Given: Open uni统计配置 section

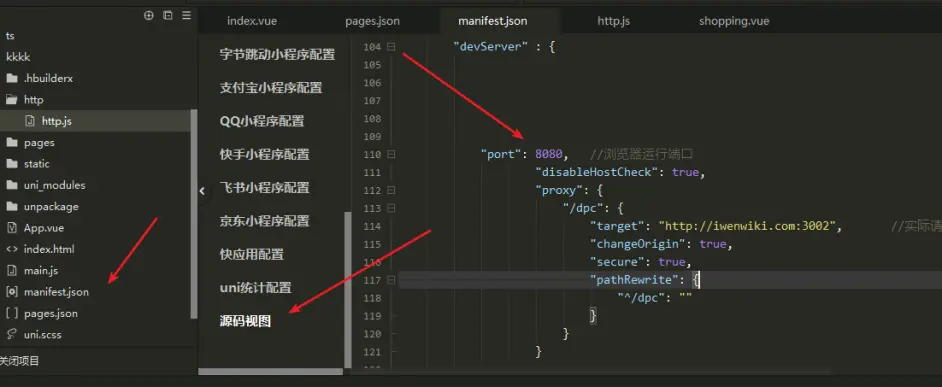Looking at the screenshot, I should [x=255, y=288].
